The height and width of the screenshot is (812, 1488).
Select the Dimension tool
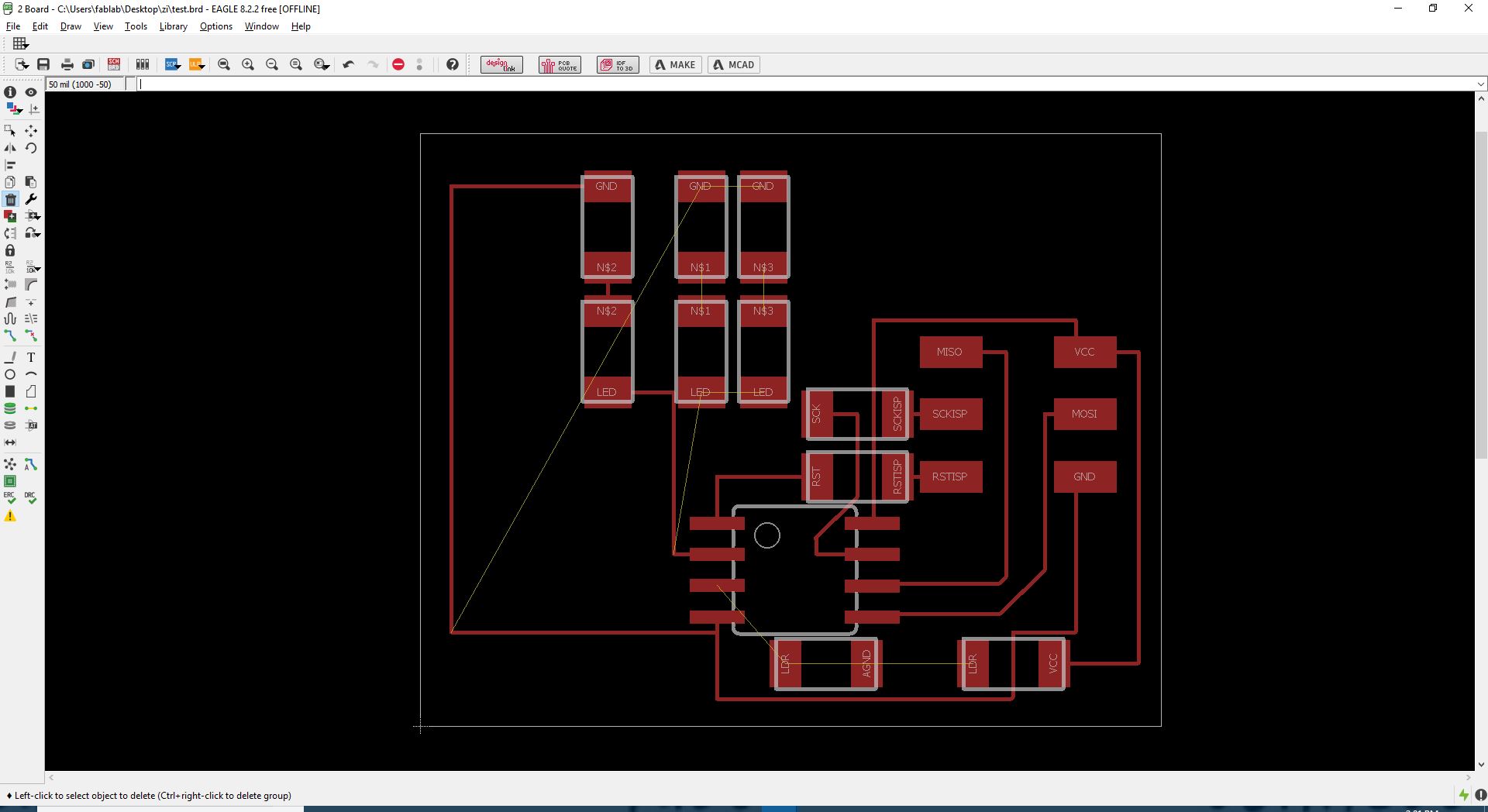[10, 442]
